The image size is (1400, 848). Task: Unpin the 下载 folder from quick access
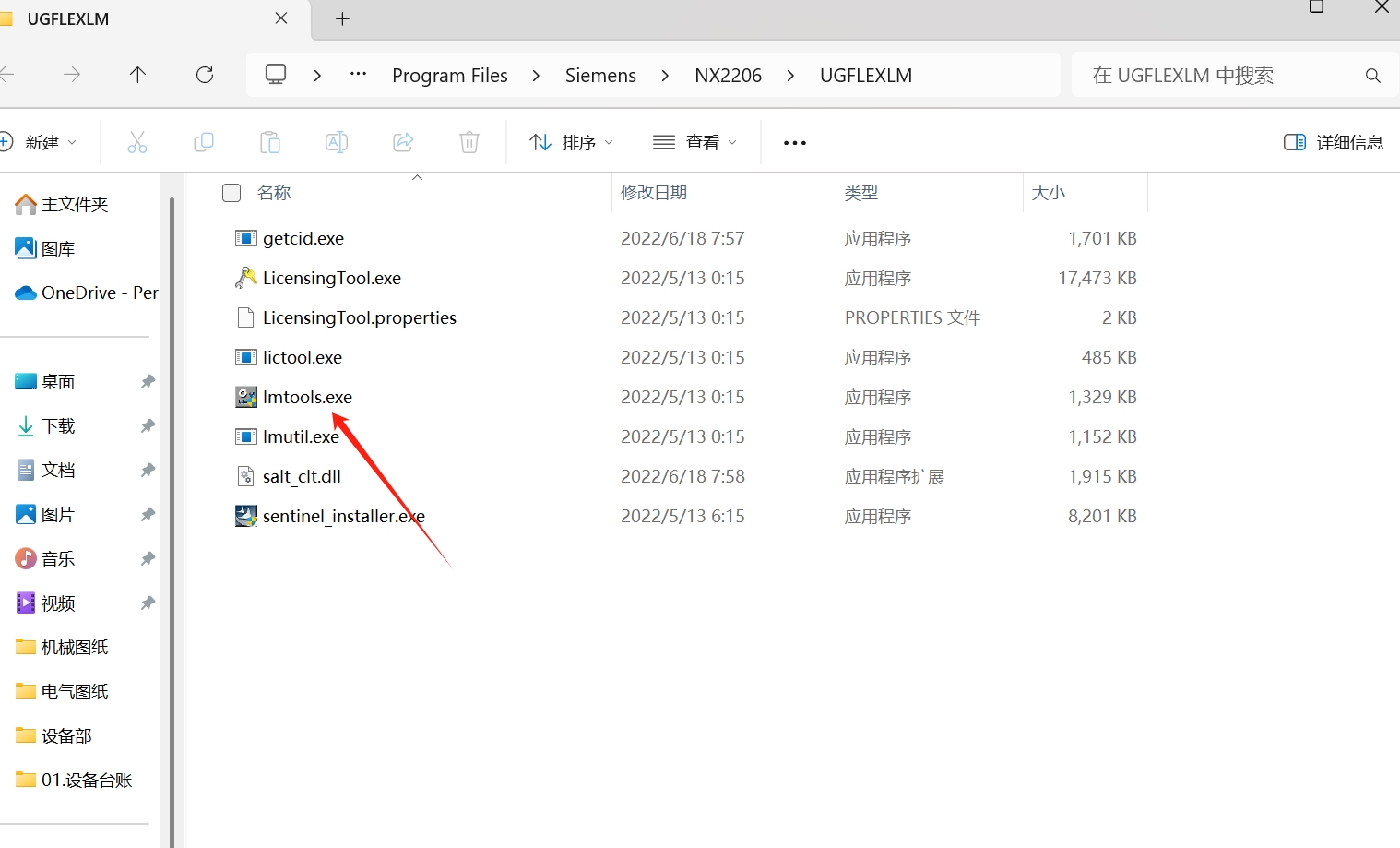148,425
